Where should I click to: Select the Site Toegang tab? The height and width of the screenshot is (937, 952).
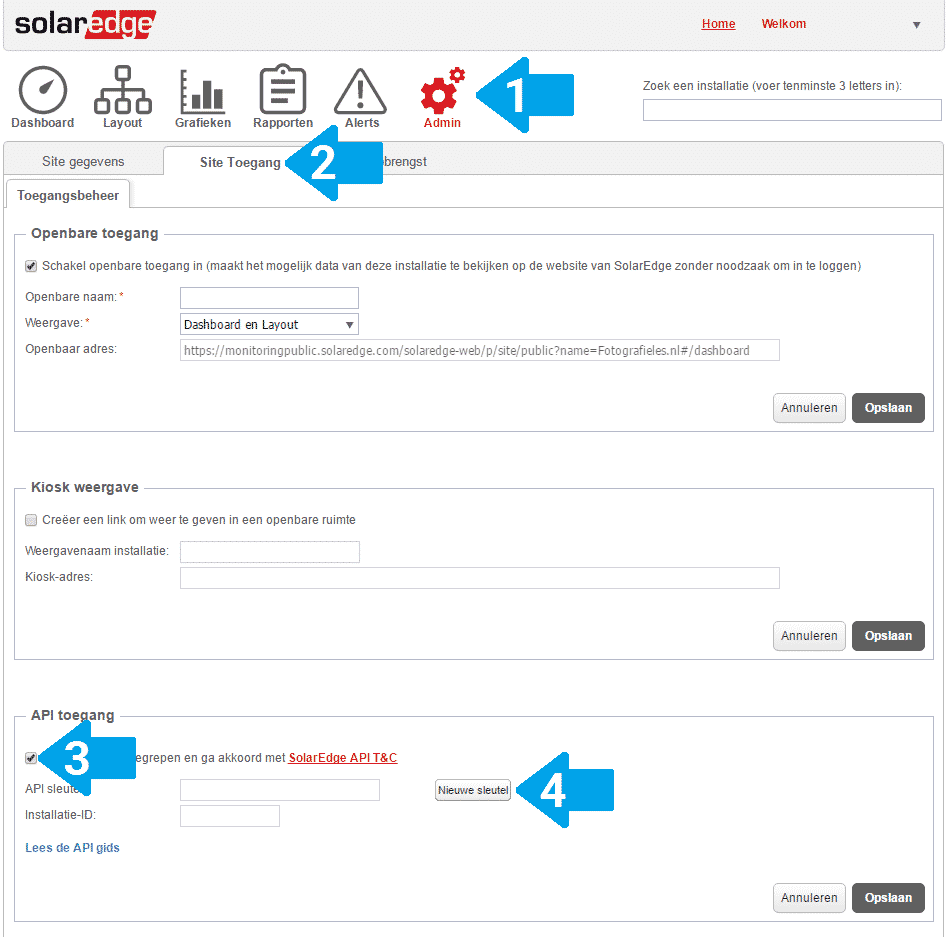[240, 162]
